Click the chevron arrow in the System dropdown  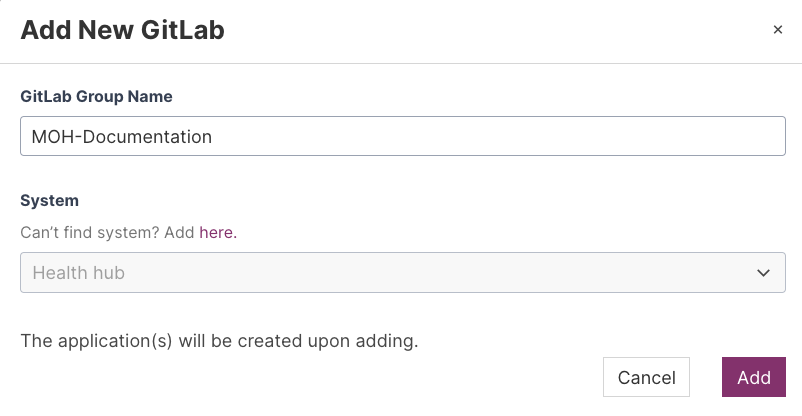coord(764,272)
